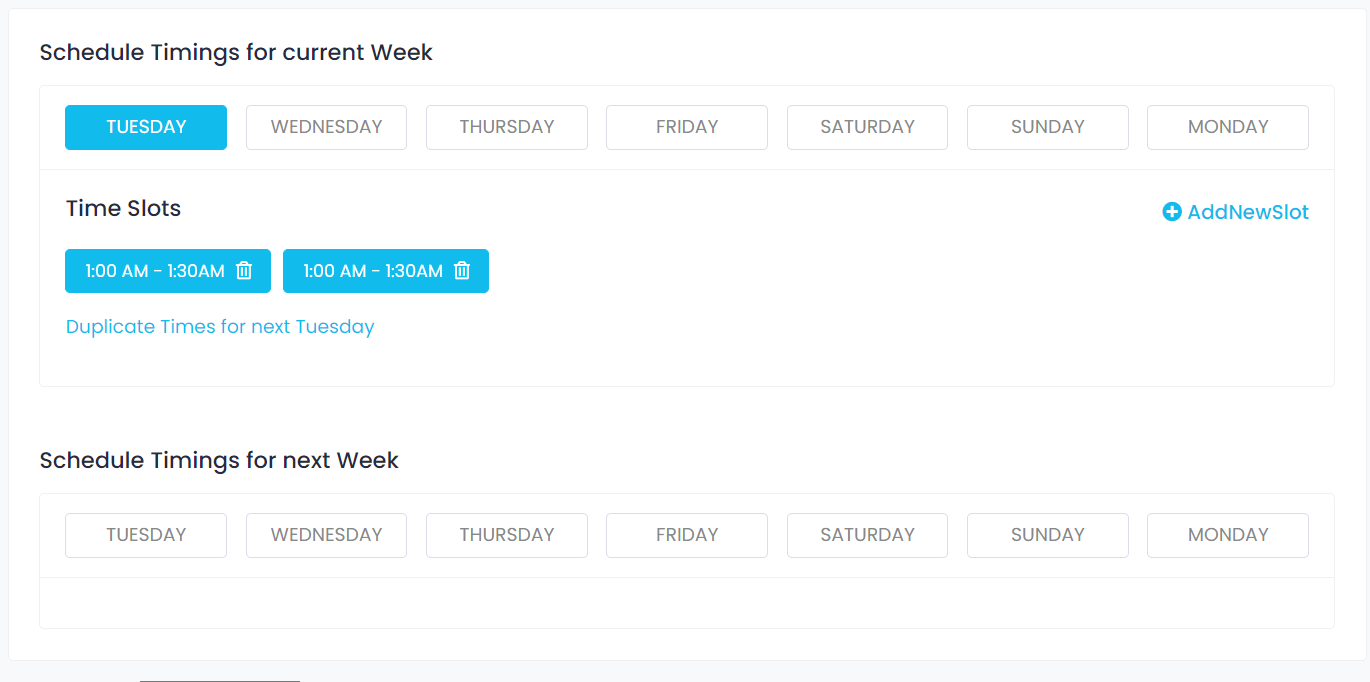Choose Sunday in current week schedule
1370x682 pixels.
pyautogui.click(x=1048, y=127)
